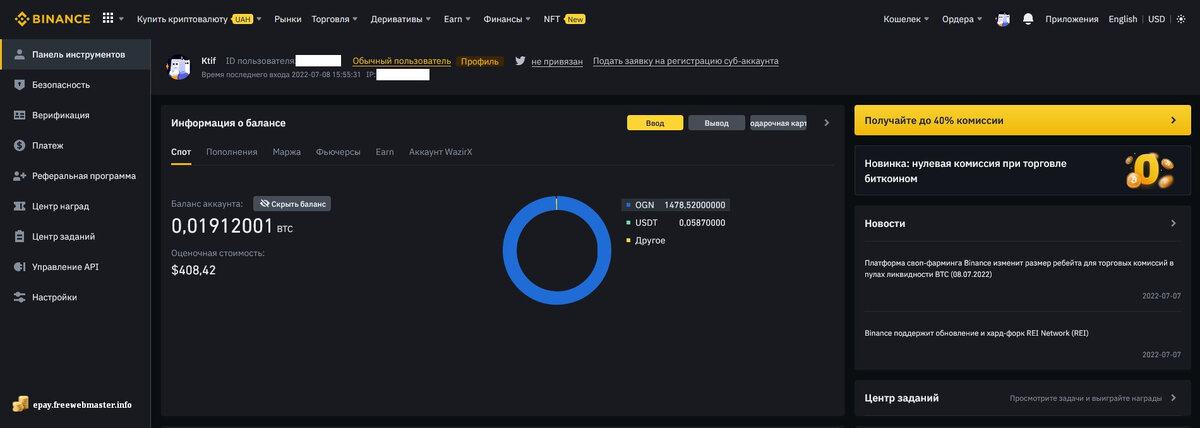Open news about swap-farming rebate change
Screen dimensions: 1200x428
pos(1019,267)
